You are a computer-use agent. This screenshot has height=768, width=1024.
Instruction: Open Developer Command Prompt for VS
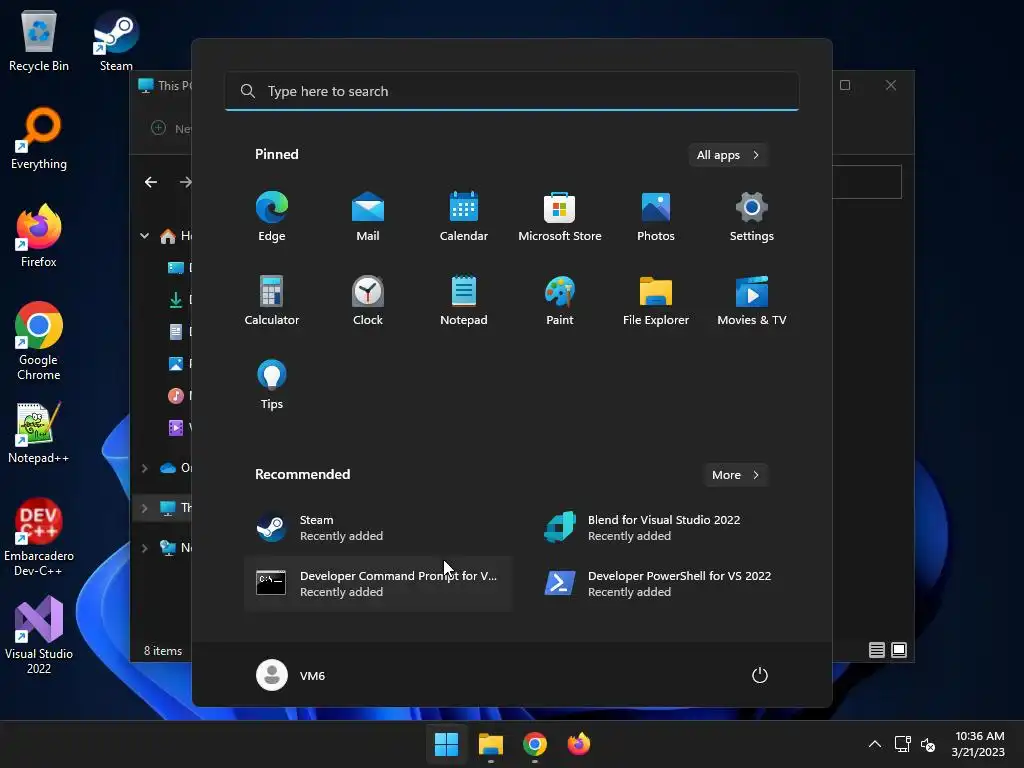377,584
